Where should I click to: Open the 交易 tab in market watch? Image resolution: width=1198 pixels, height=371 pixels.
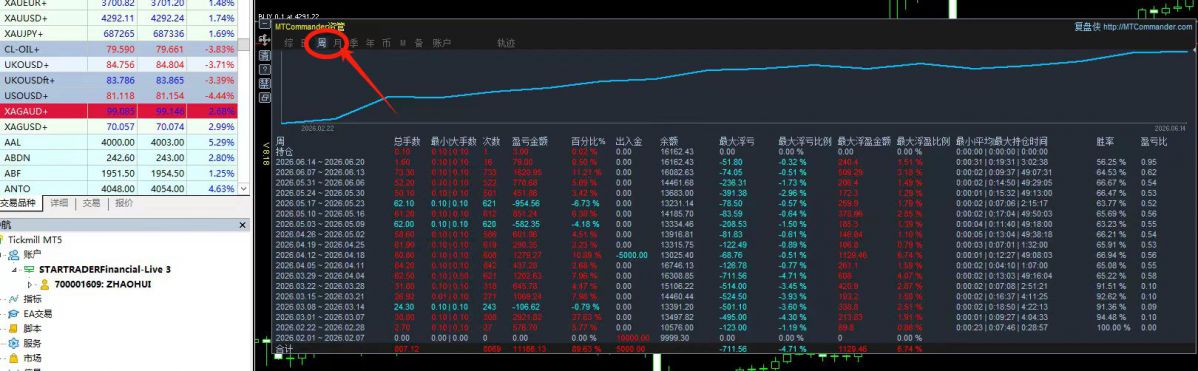pos(92,203)
